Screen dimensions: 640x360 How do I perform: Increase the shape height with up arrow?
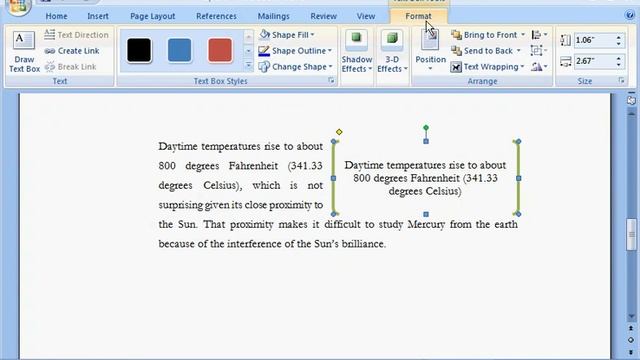[x=619, y=37]
